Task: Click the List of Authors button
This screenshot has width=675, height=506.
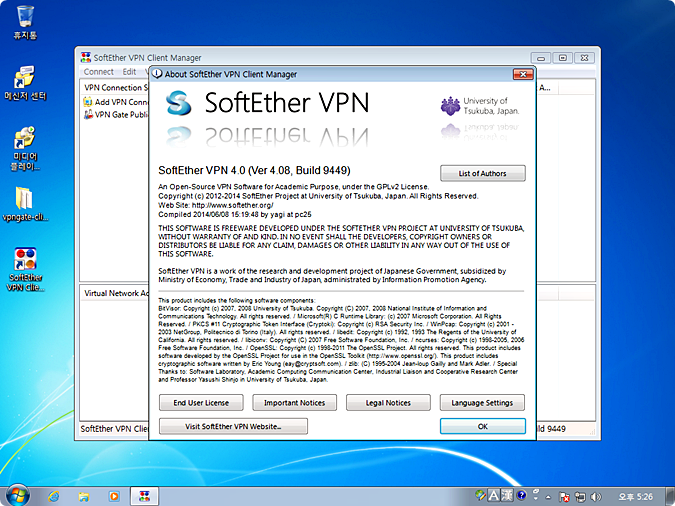Action: (483, 173)
